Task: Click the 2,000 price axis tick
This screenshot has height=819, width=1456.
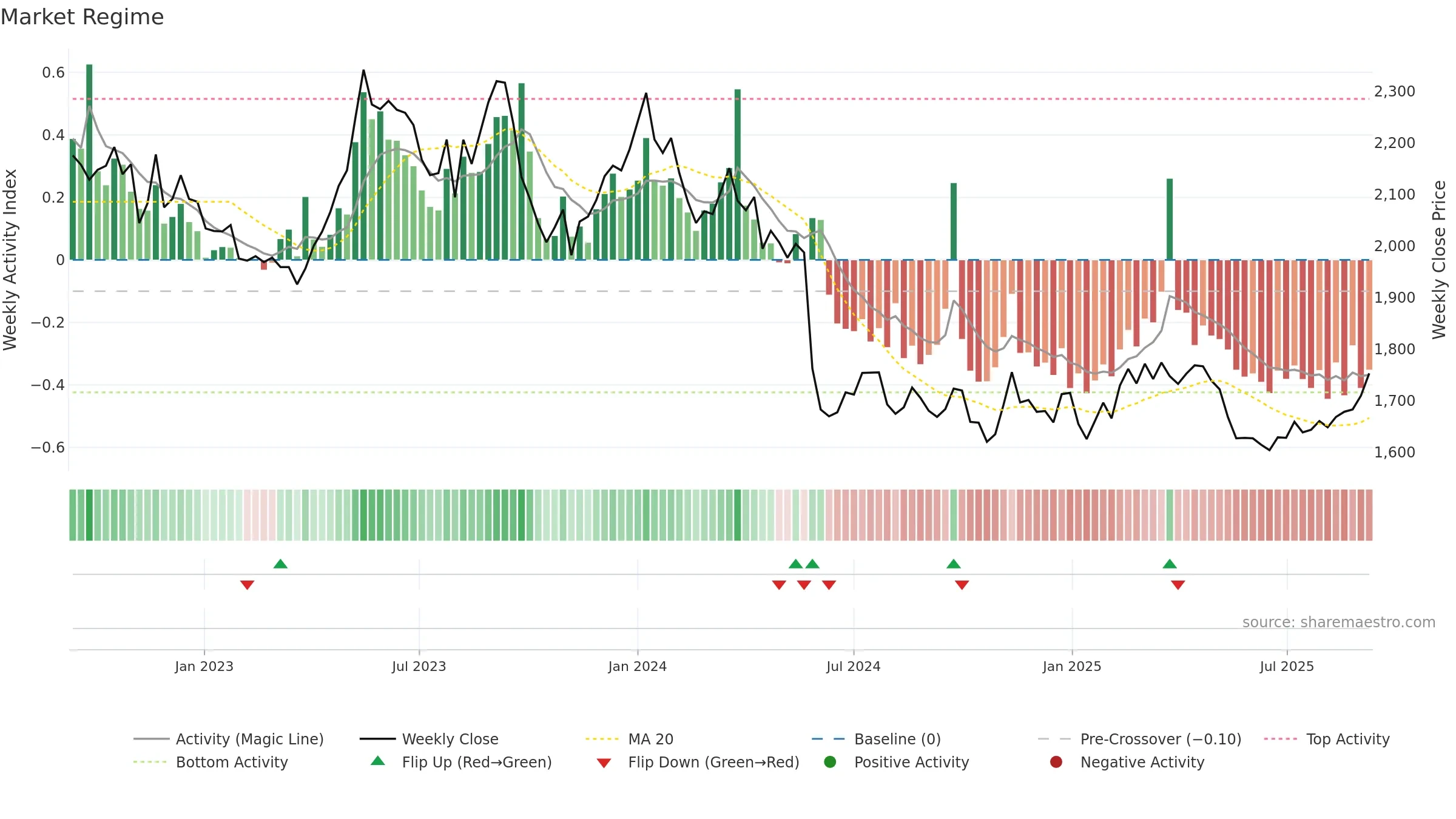Action: click(x=1395, y=246)
